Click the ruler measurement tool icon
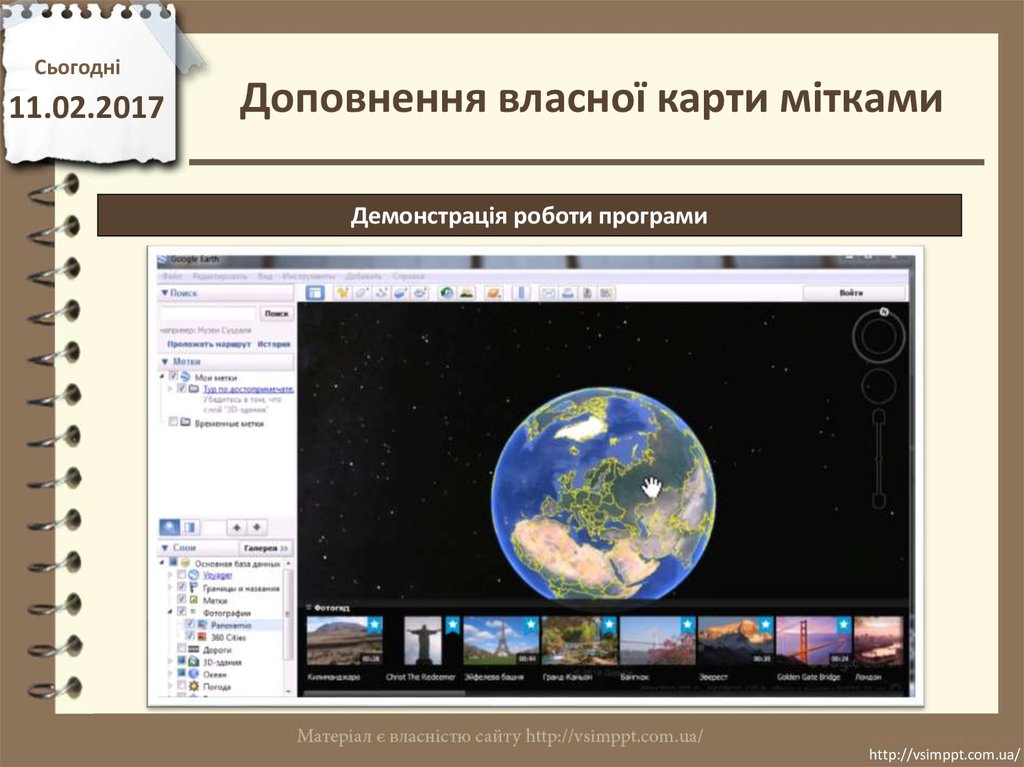This screenshot has height=767, width=1024. 519,293
